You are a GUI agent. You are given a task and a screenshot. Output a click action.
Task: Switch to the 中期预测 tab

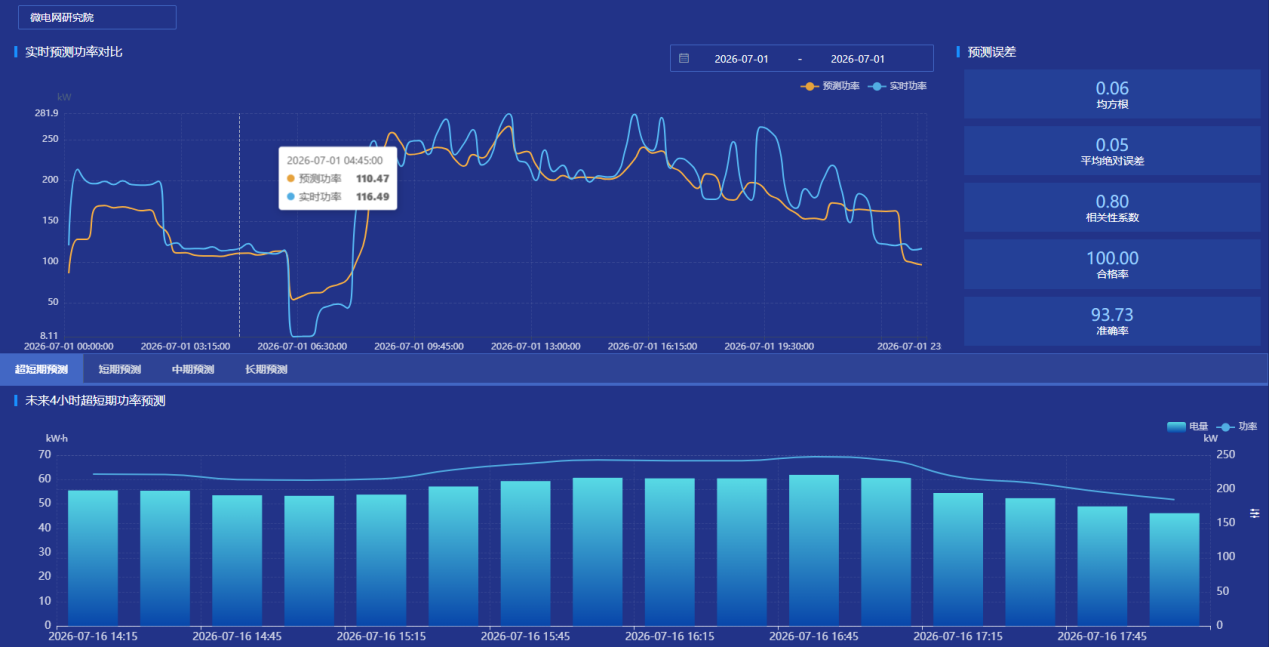point(192,369)
